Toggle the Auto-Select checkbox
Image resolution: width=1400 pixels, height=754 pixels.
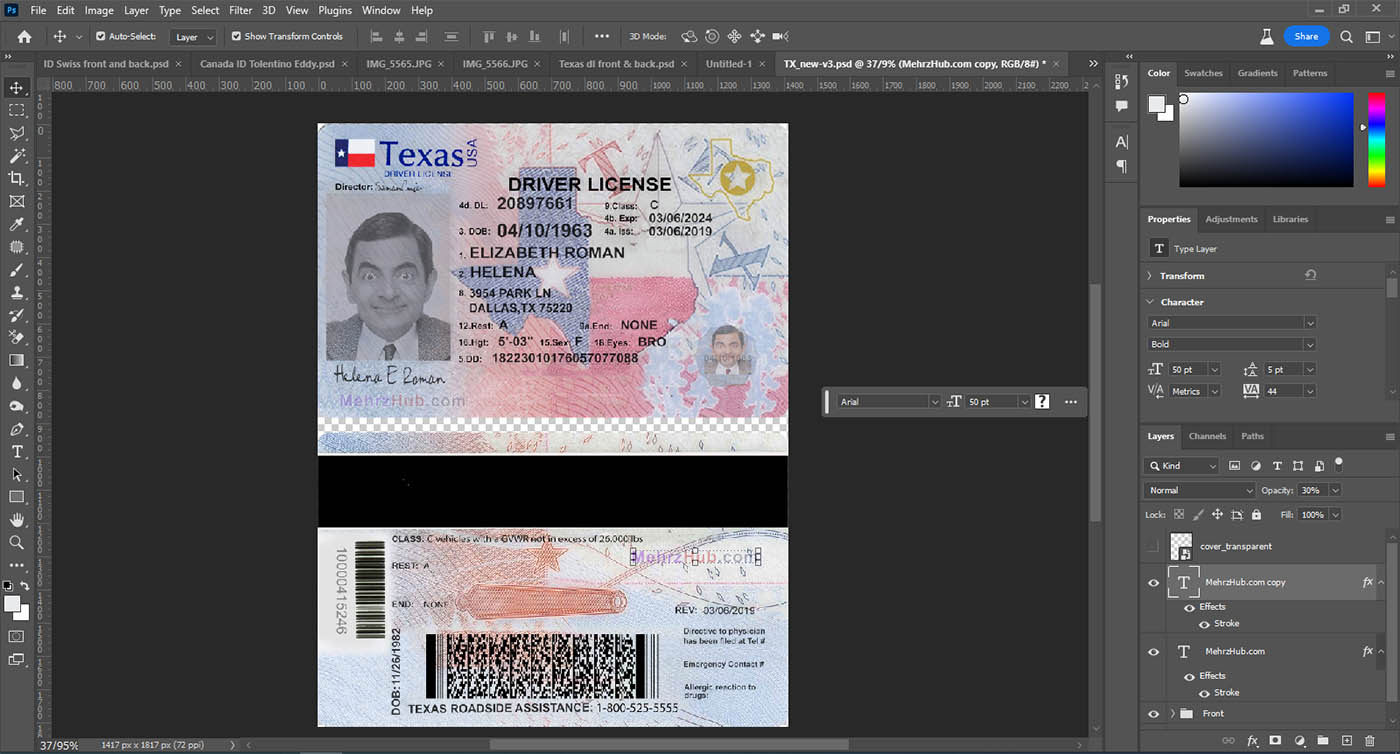pos(101,36)
